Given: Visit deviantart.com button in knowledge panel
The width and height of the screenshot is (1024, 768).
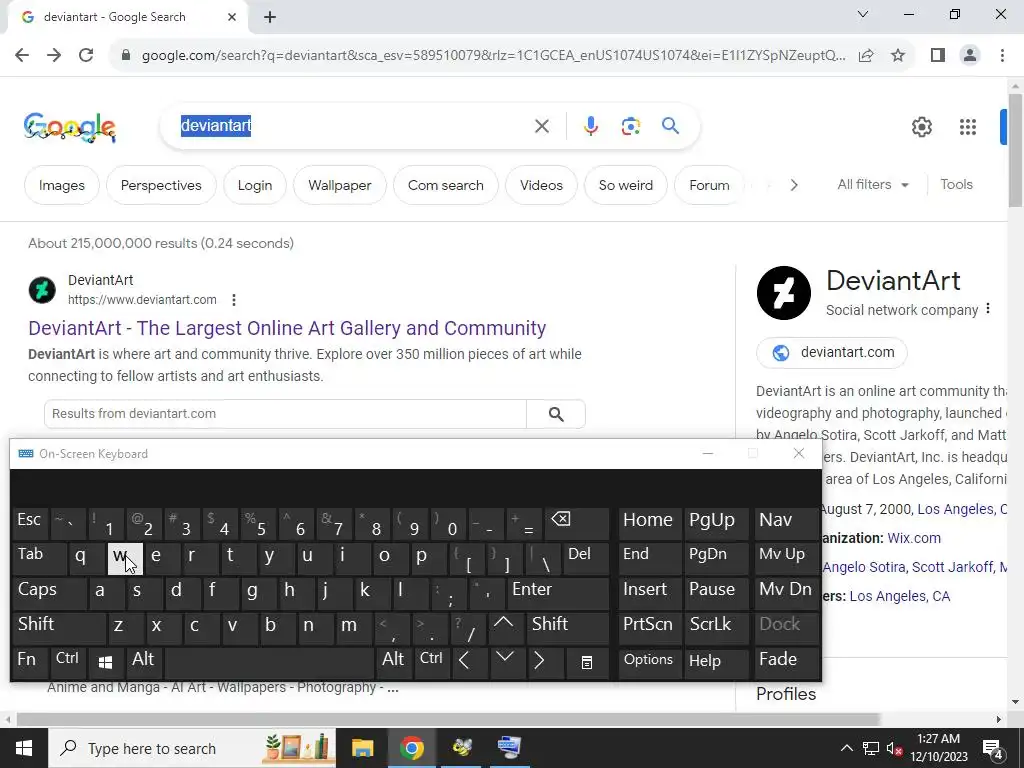Looking at the screenshot, I should (x=831, y=353).
